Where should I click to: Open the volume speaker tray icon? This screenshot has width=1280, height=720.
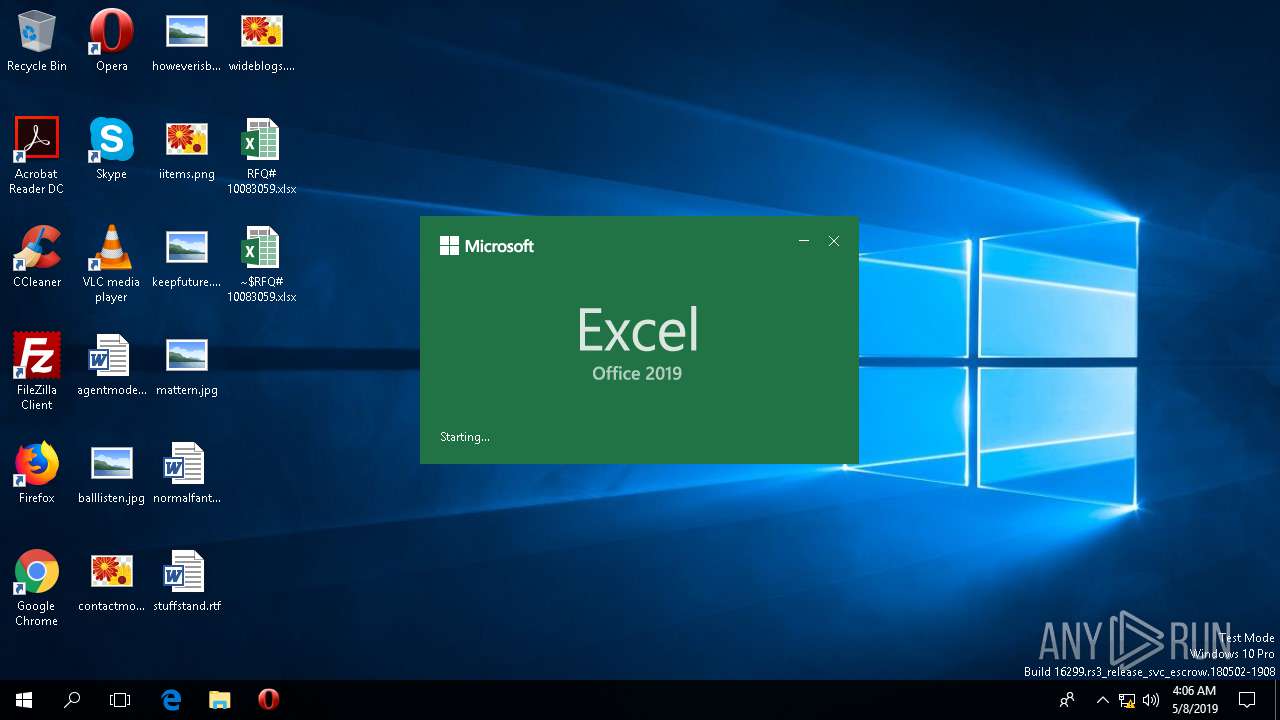(x=1151, y=700)
